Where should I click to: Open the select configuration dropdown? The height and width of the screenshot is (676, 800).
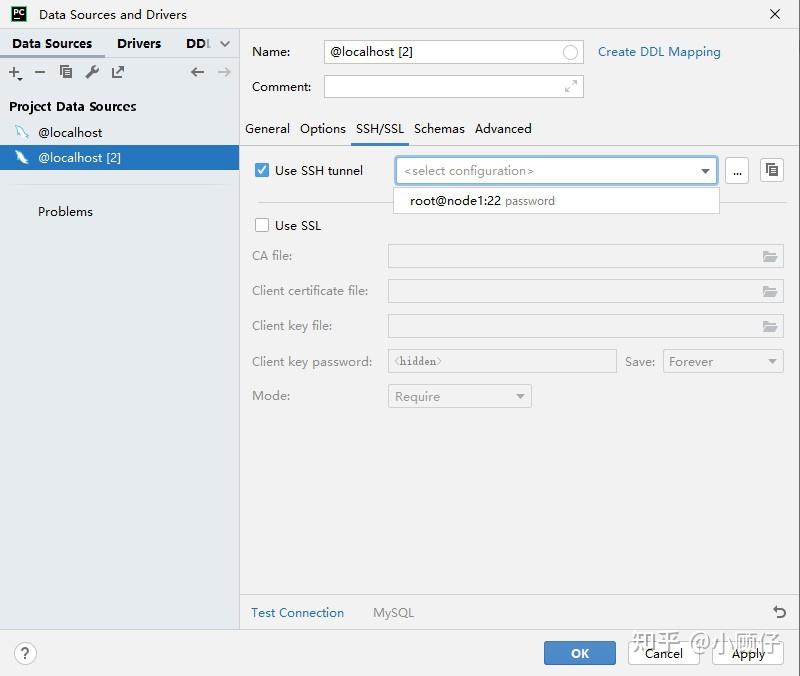(556, 170)
